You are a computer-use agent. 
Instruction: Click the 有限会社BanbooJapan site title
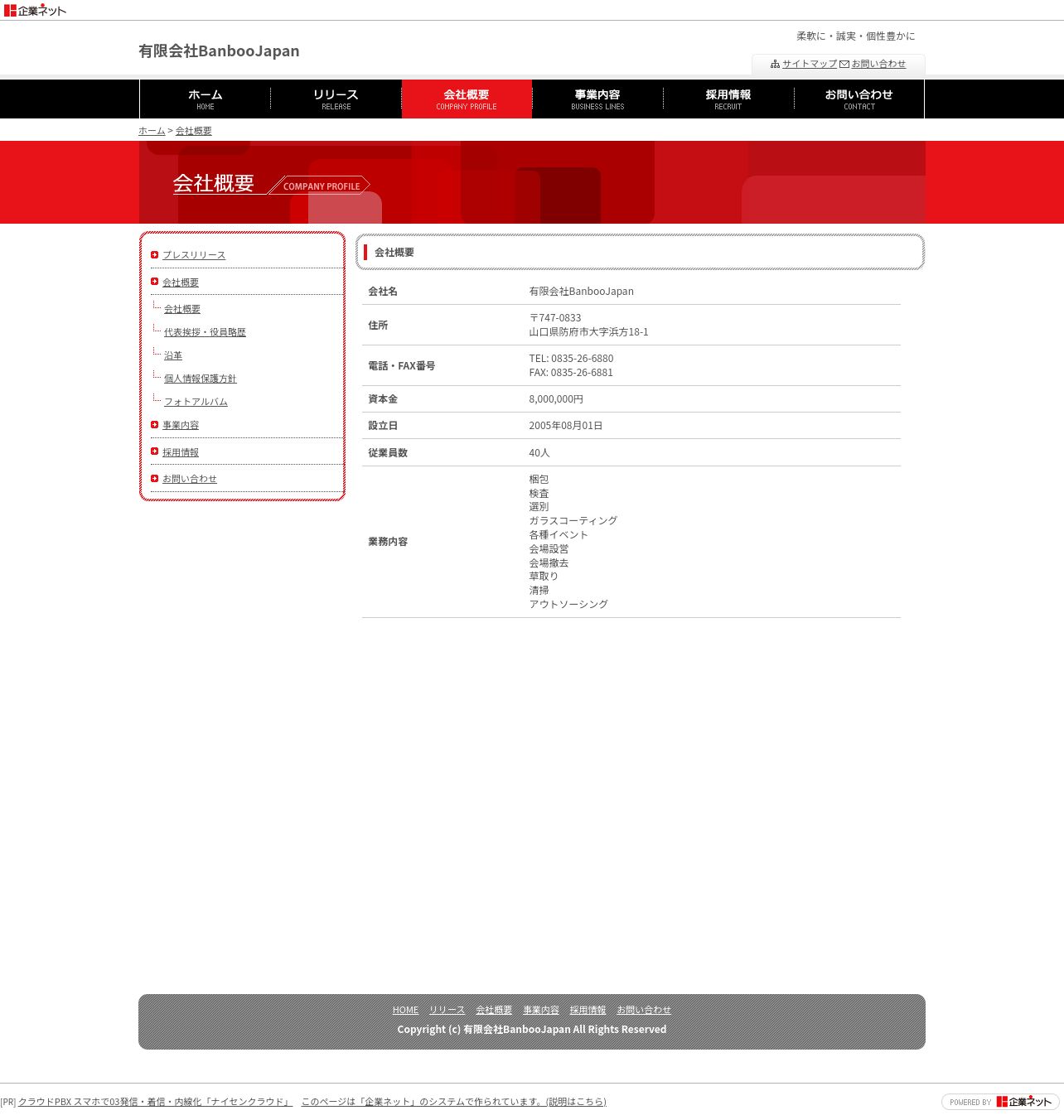click(x=219, y=51)
